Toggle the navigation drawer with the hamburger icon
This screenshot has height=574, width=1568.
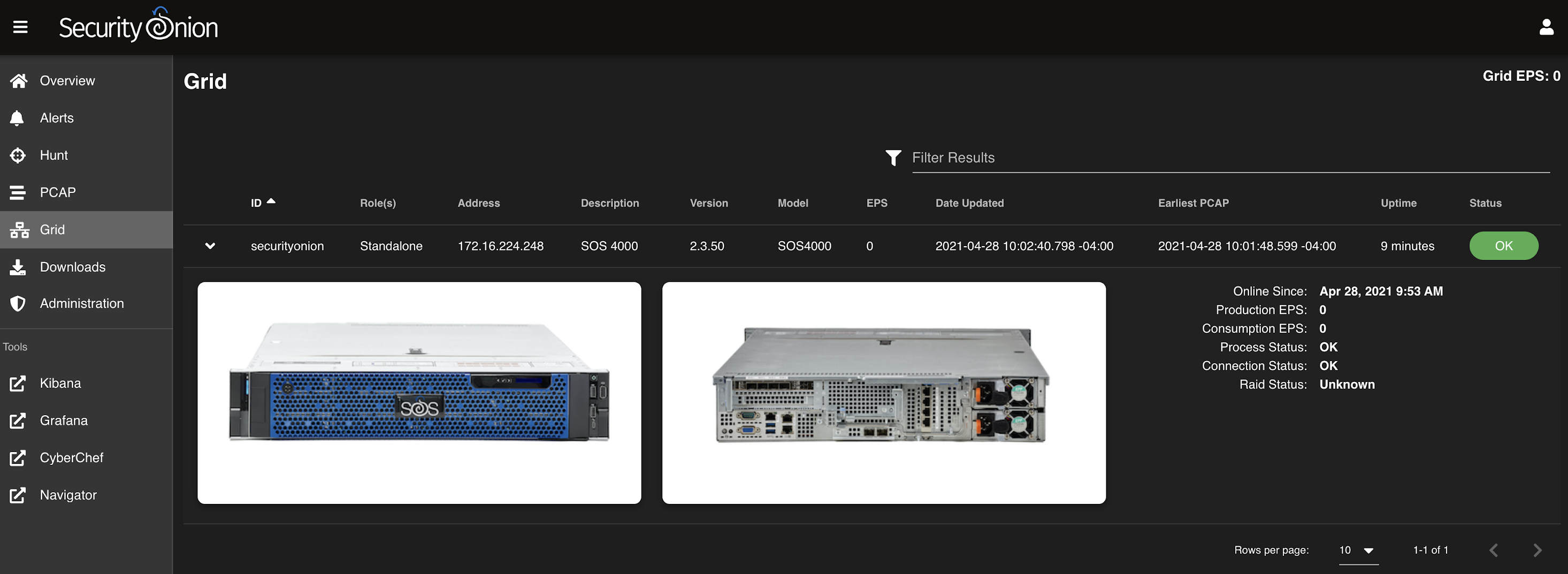[20, 27]
